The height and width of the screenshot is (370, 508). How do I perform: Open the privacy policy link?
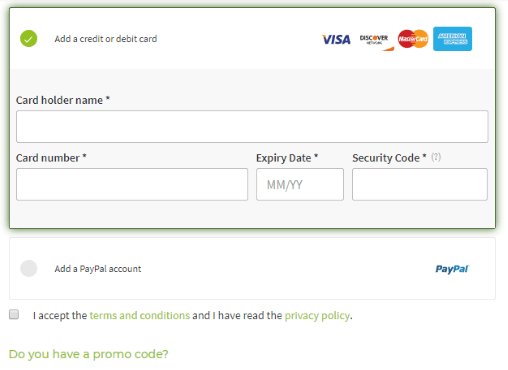coord(317,315)
